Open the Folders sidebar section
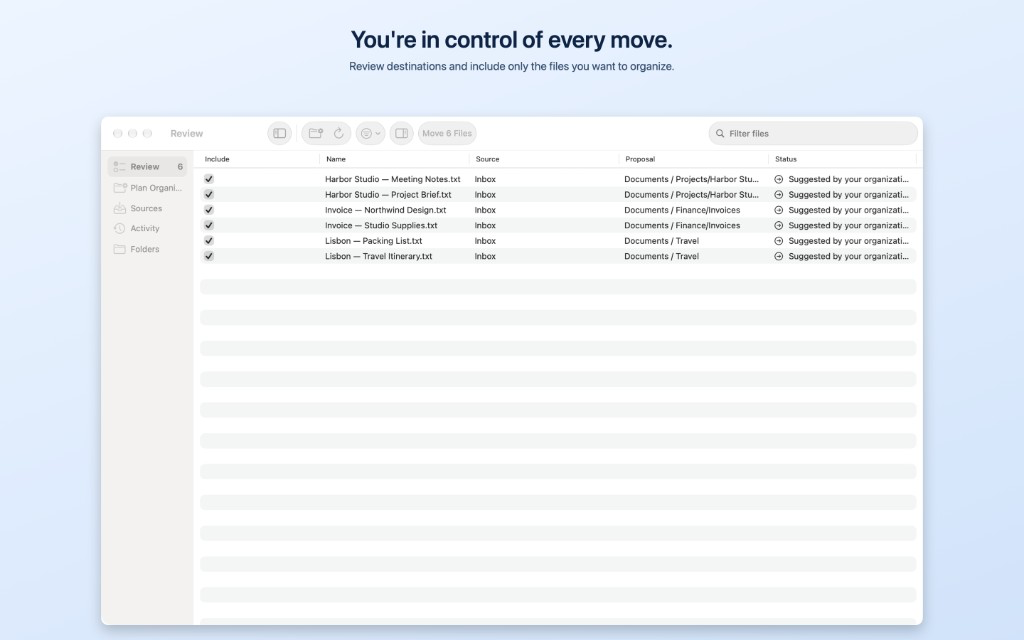 pos(148,249)
